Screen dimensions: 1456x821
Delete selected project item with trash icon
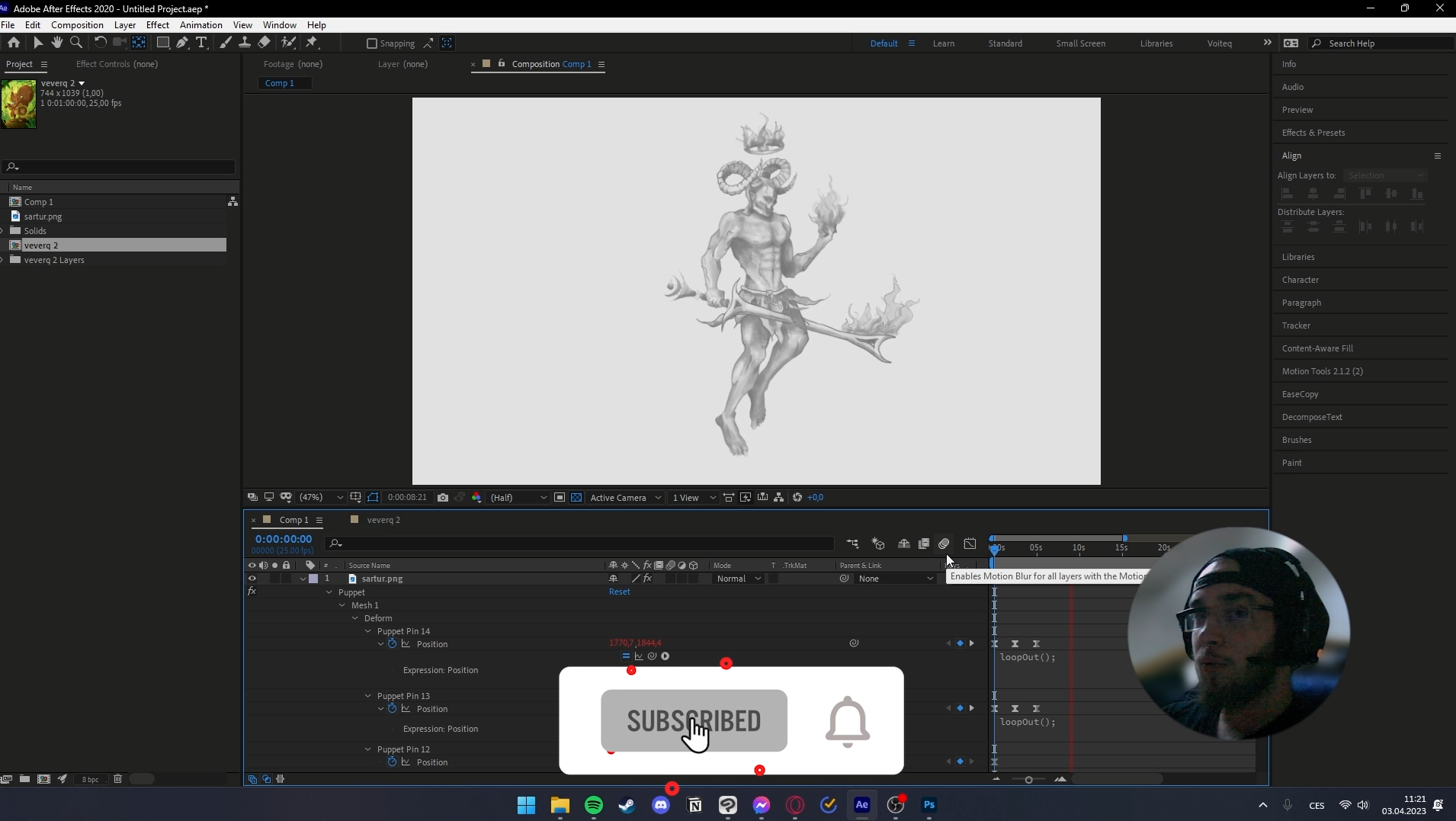point(117,779)
